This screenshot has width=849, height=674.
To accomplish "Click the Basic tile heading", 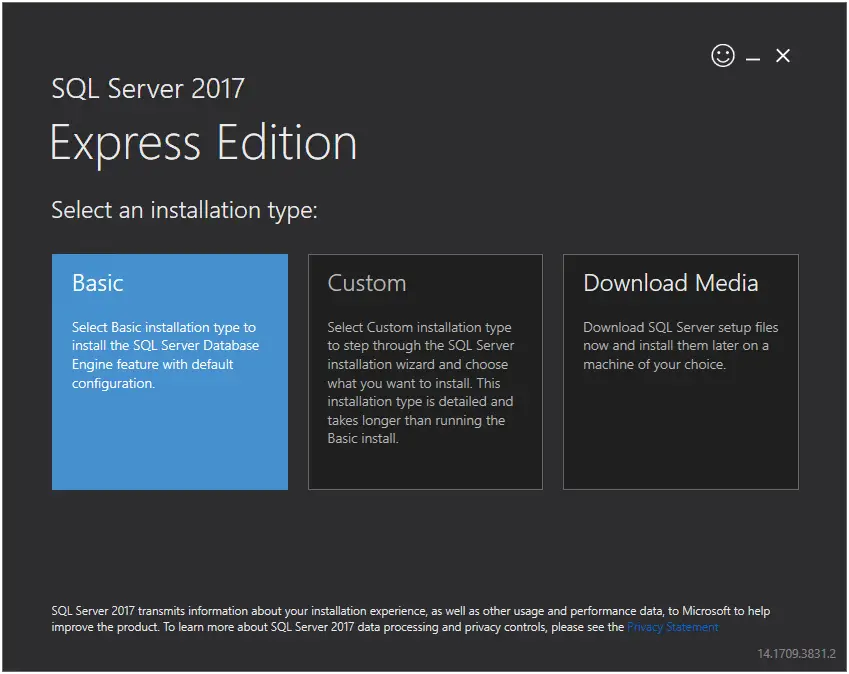I will pos(98,283).
